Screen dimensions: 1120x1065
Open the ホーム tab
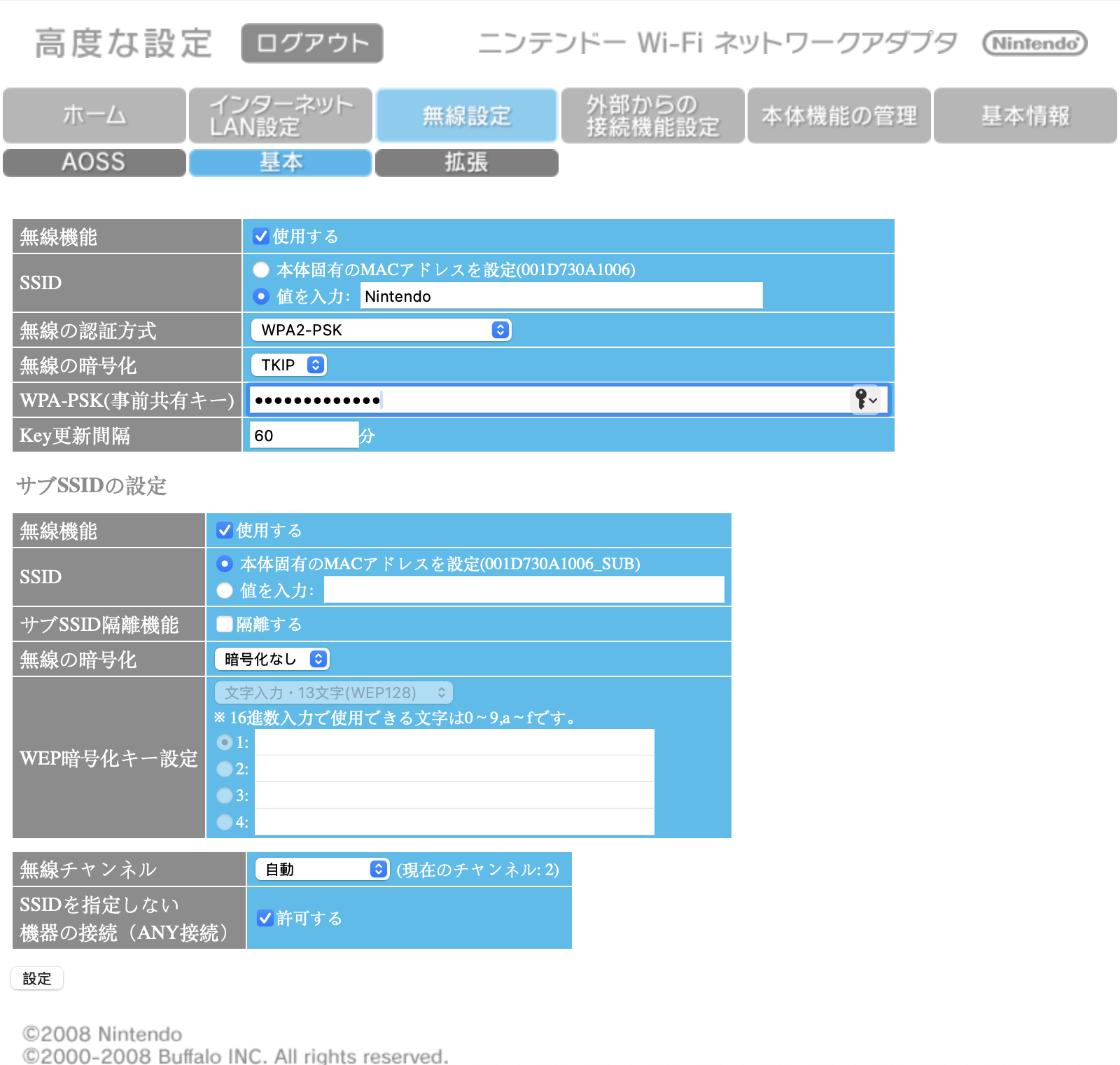coord(94,116)
